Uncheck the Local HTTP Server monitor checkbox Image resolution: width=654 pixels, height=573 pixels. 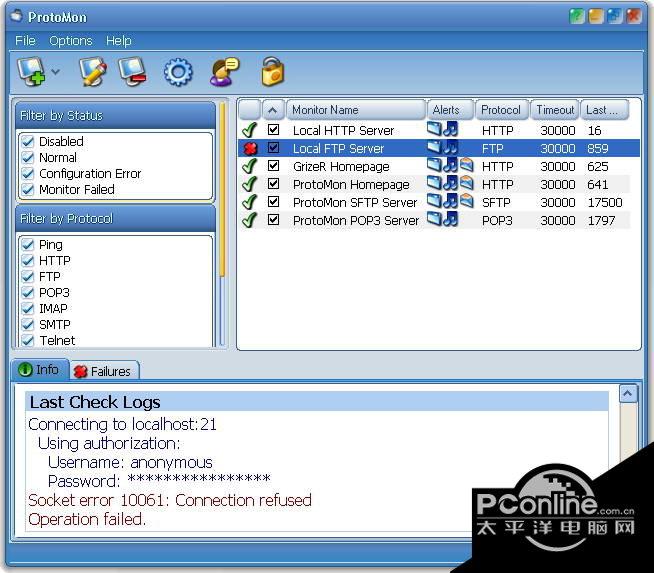click(x=273, y=130)
